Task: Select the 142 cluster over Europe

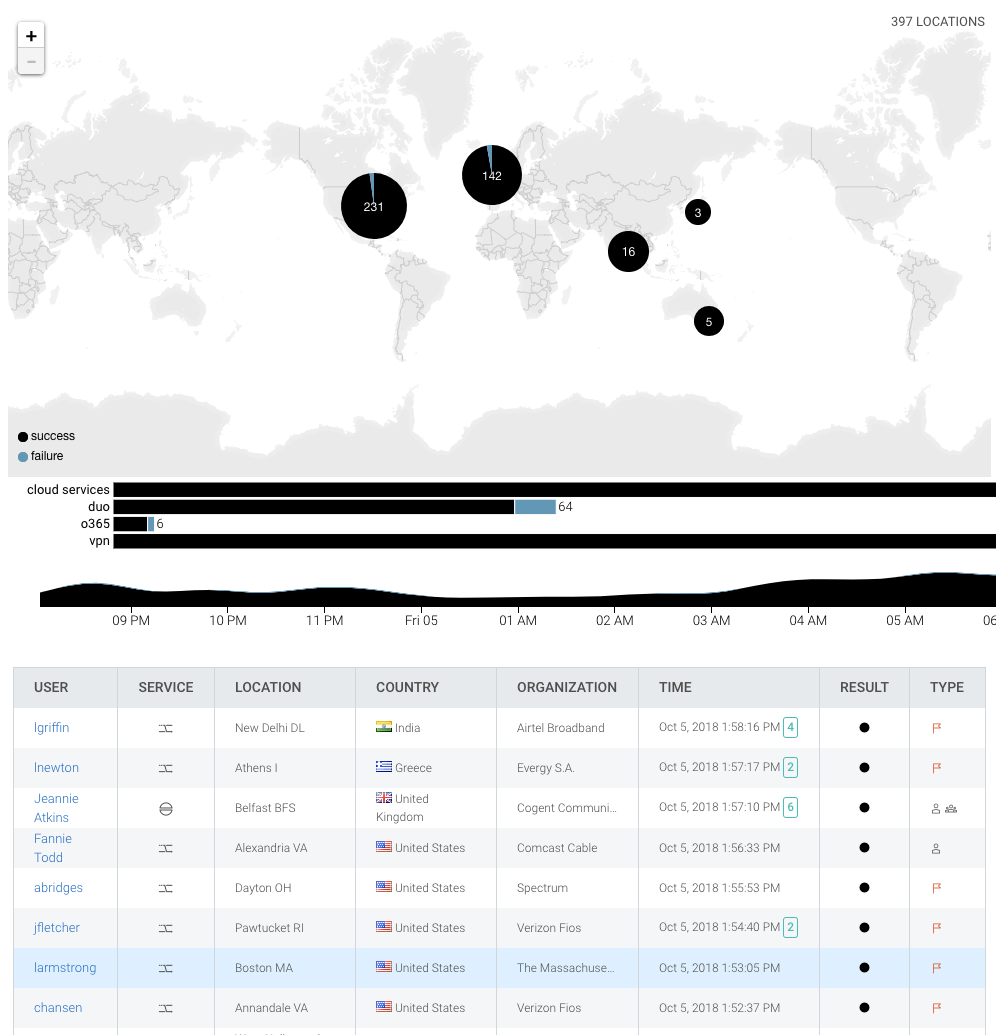Action: (x=492, y=175)
